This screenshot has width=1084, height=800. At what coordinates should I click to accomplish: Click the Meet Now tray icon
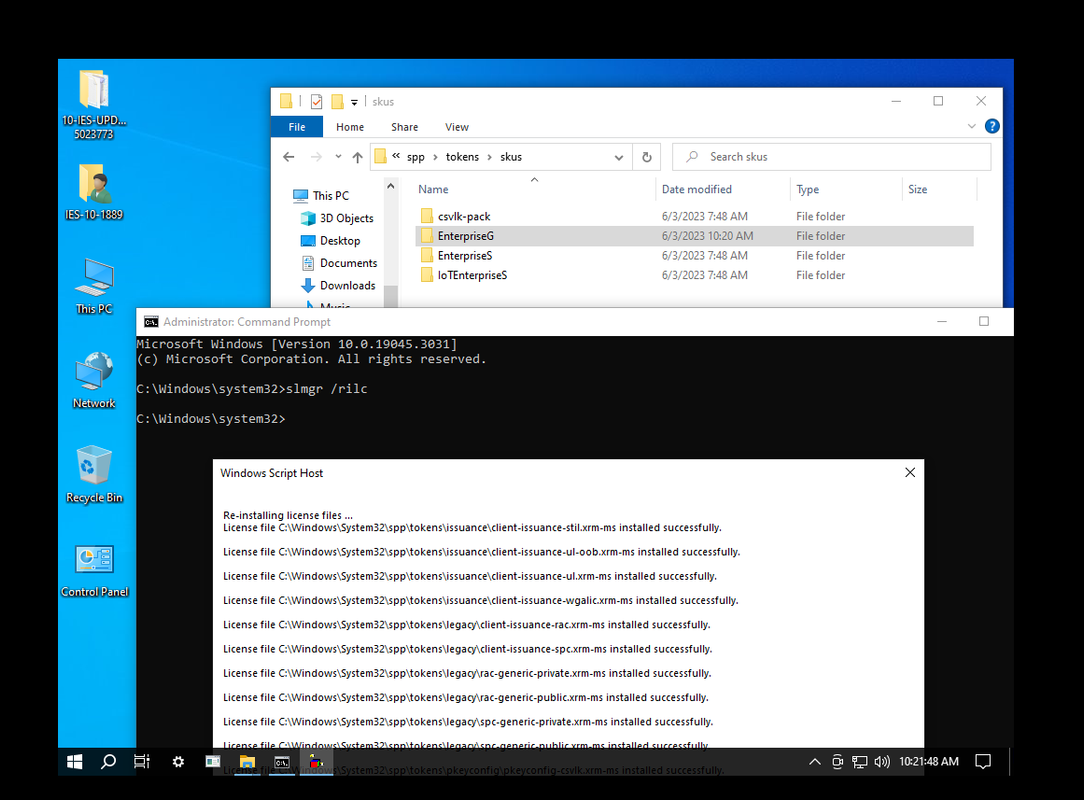[837, 762]
